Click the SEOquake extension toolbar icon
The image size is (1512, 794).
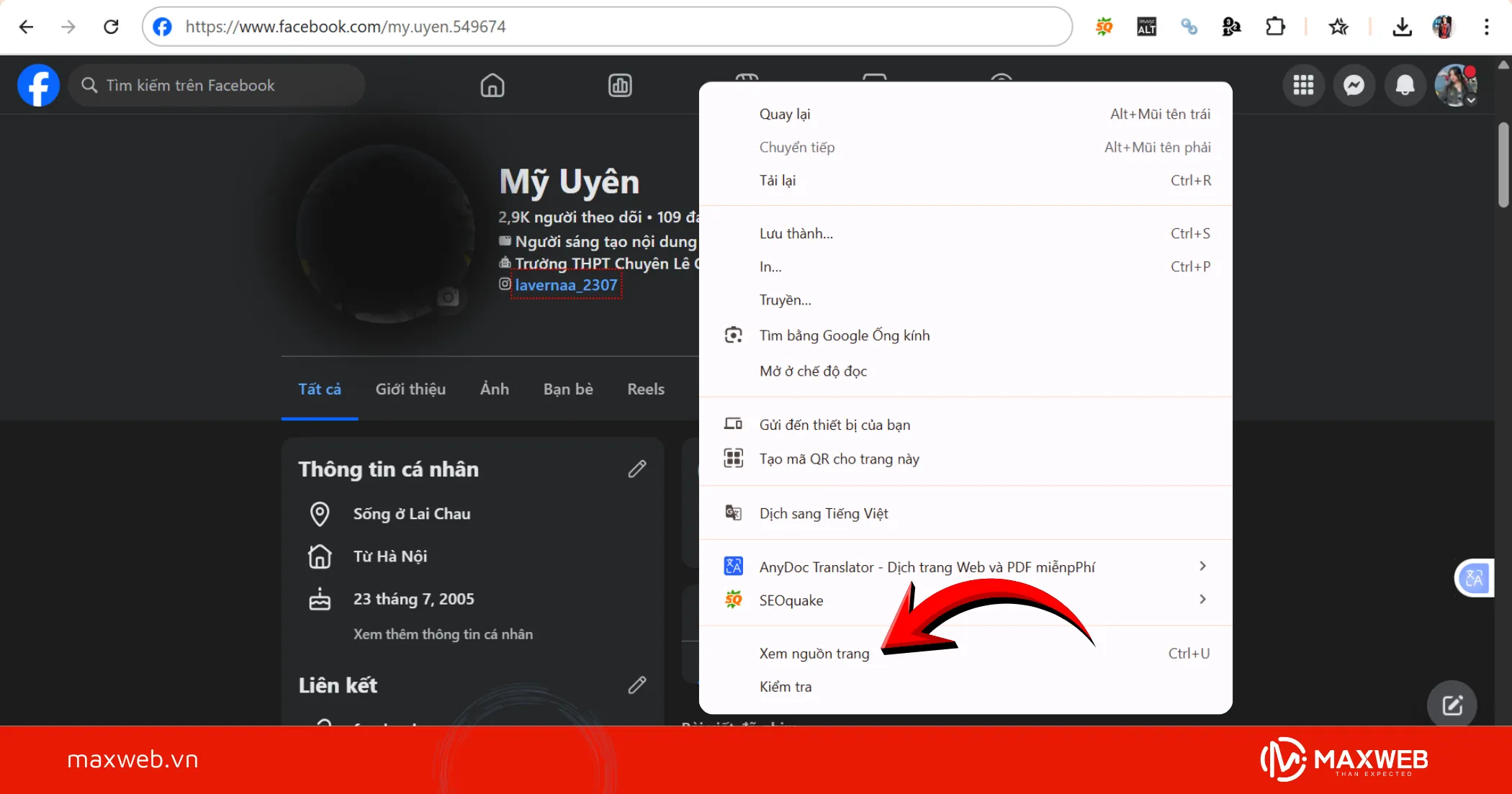pos(1104,27)
